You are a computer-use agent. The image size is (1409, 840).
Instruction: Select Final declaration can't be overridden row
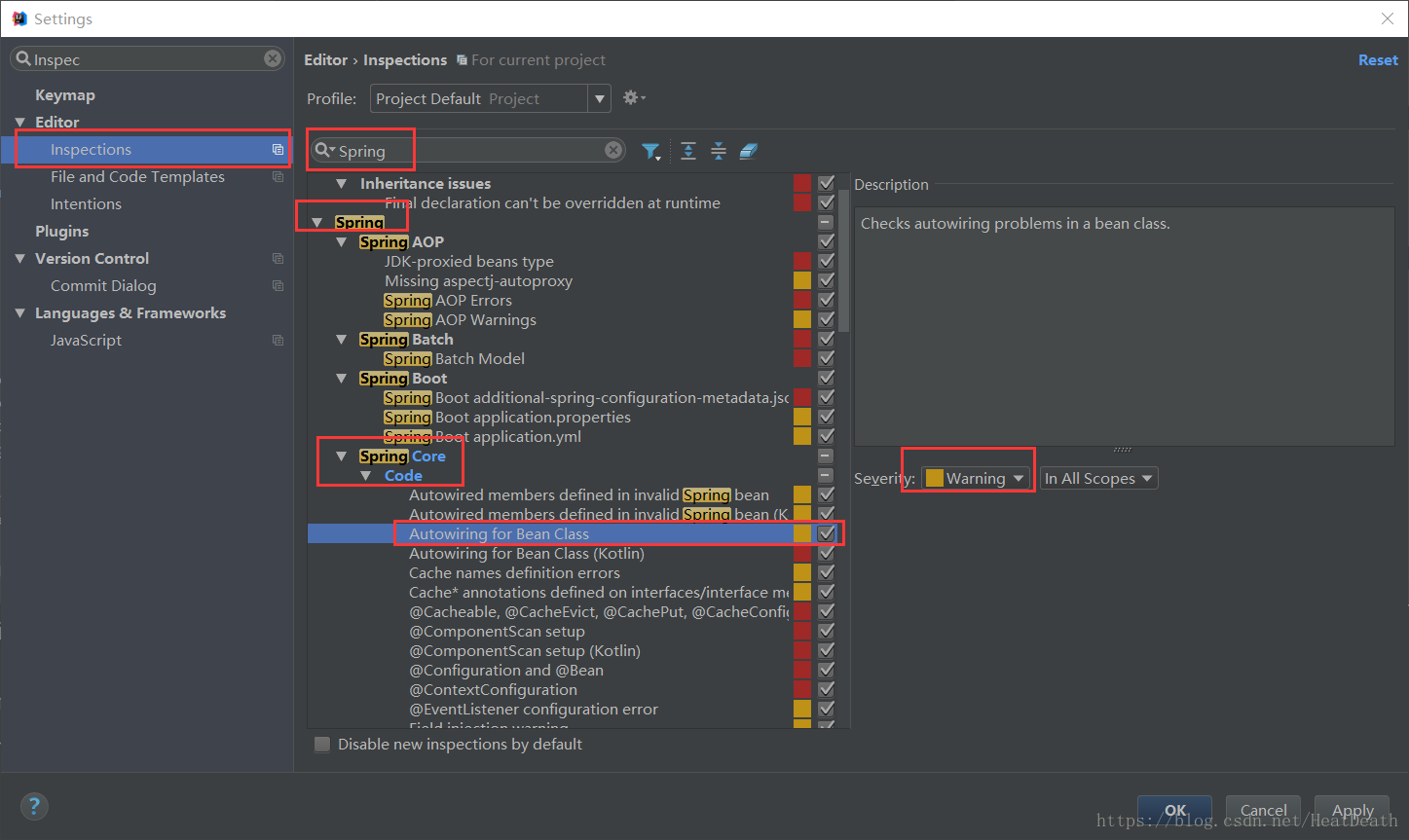pyautogui.click(x=552, y=202)
